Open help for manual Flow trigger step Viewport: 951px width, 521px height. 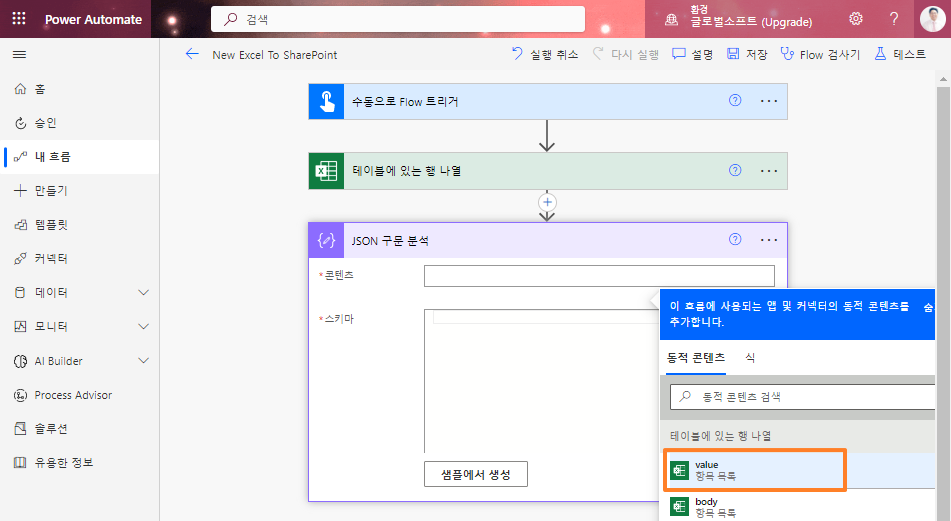click(x=735, y=101)
